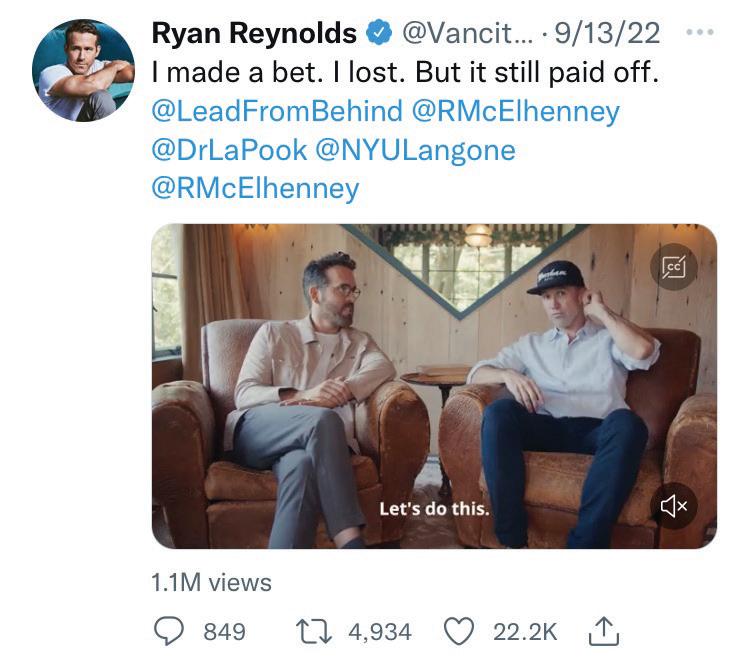Play the embedded video
The height and width of the screenshot is (669, 750).
434,386
